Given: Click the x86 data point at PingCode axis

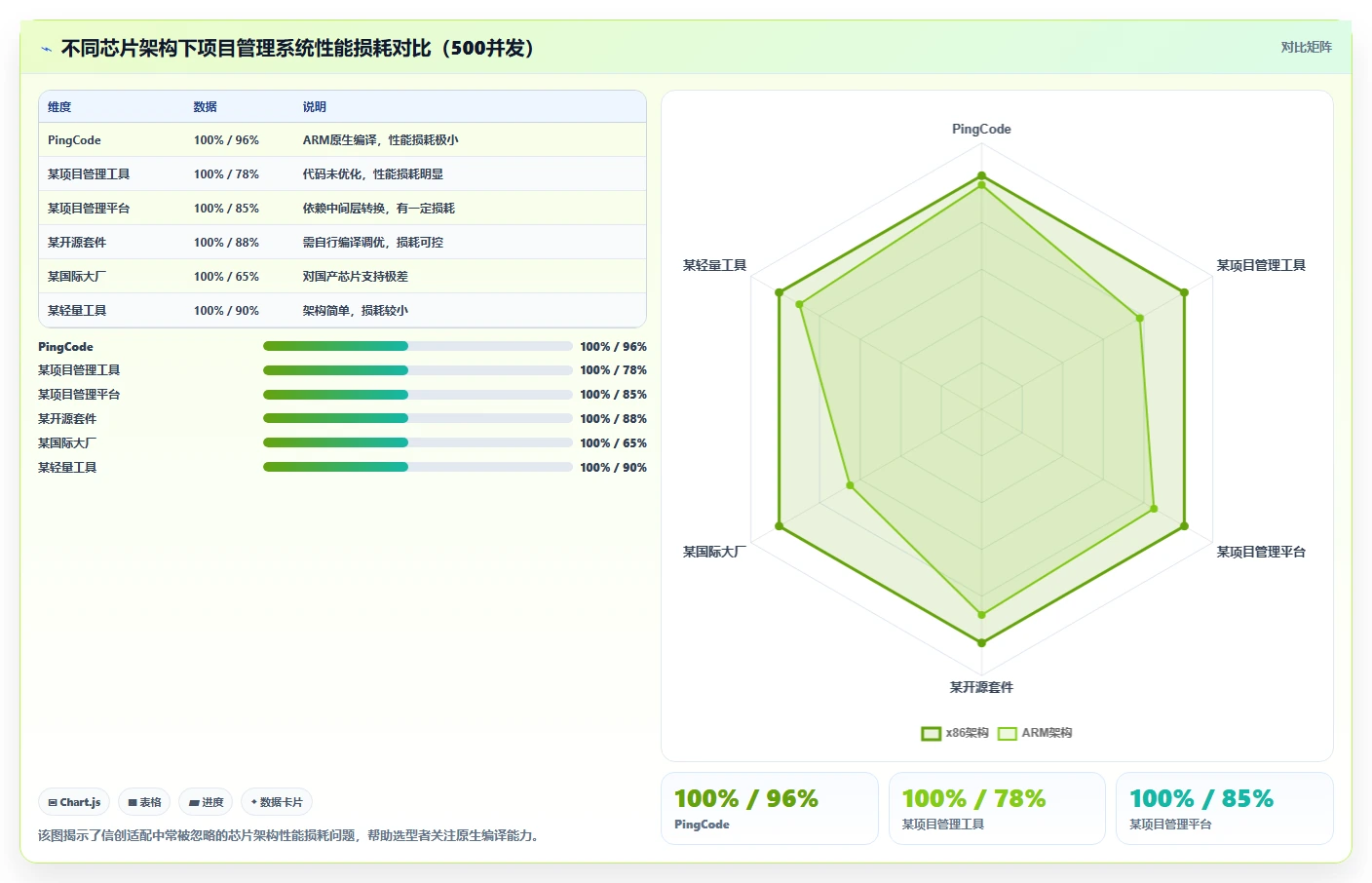Looking at the screenshot, I should [981, 175].
